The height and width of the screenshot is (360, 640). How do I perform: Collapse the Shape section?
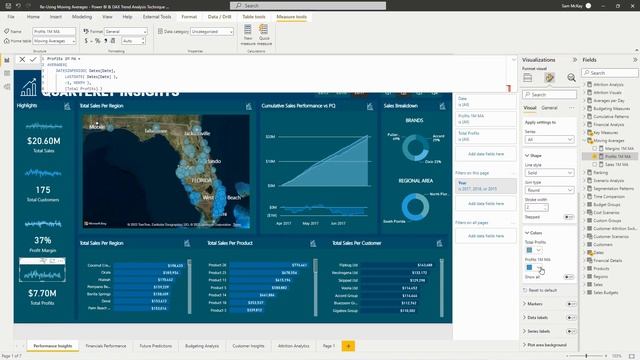click(x=527, y=156)
